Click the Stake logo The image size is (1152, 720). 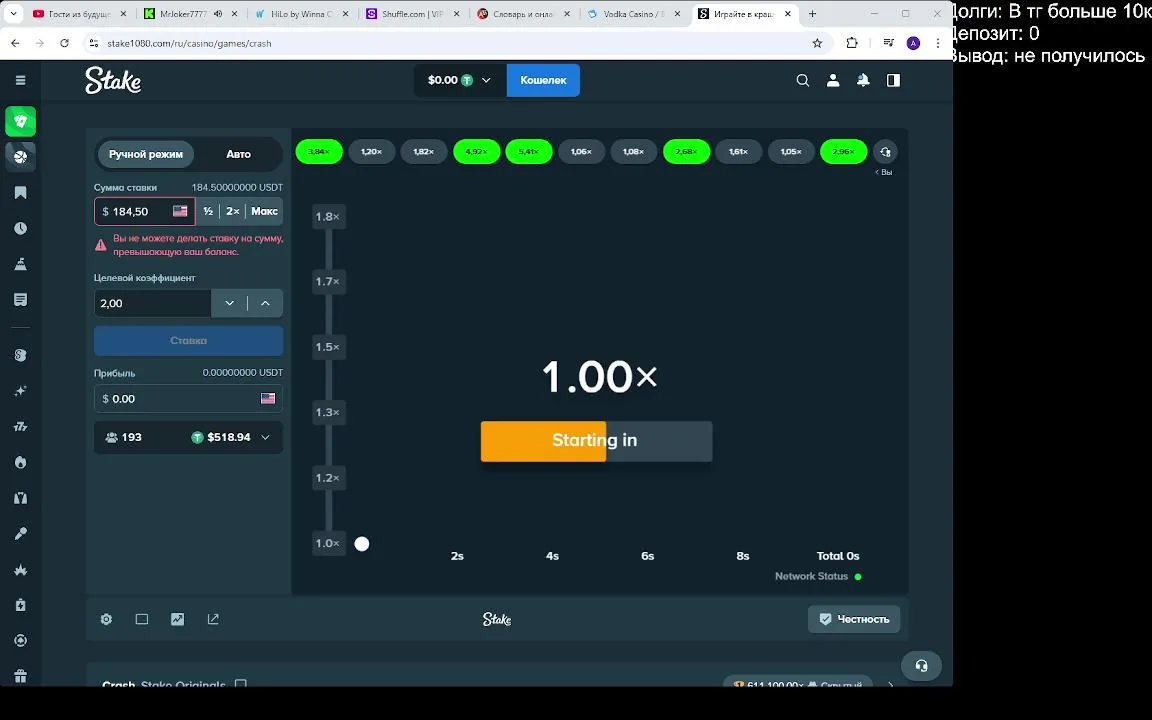112,80
